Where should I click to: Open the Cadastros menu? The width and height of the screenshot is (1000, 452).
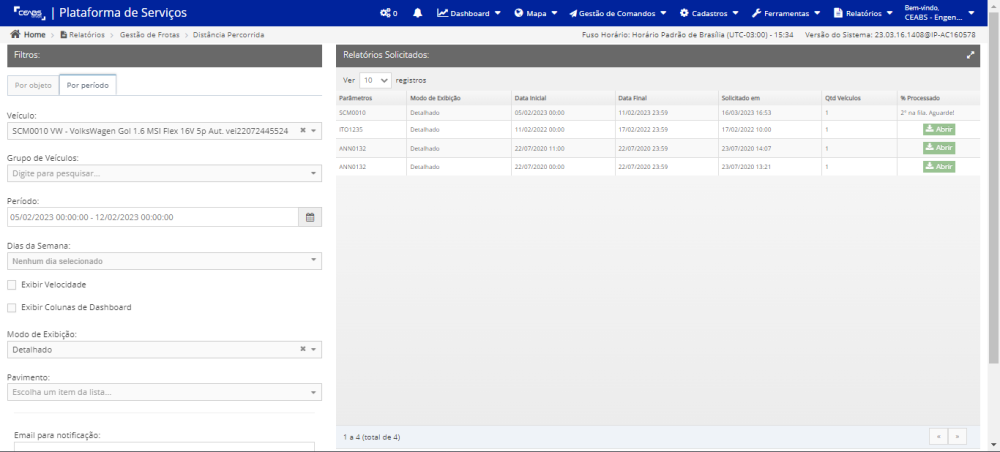(x=709, y=13)
